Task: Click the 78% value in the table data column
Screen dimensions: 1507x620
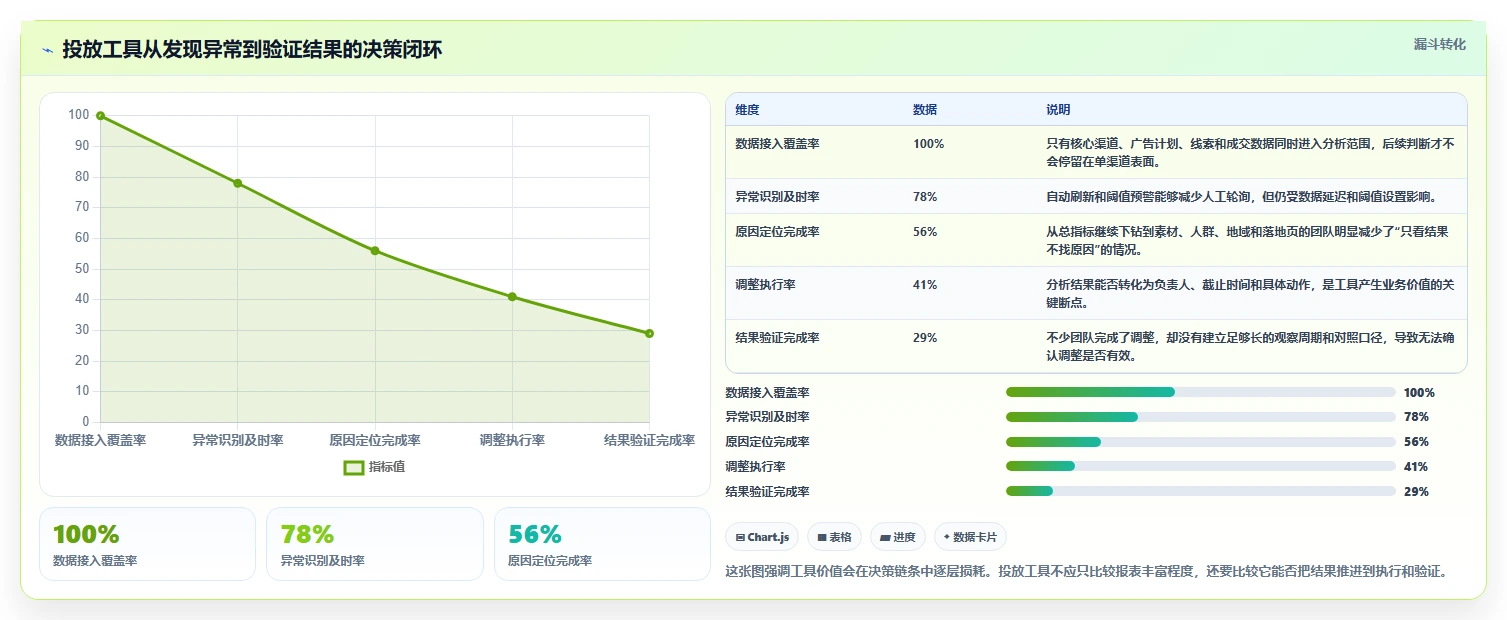Action: tap(925, 197)
